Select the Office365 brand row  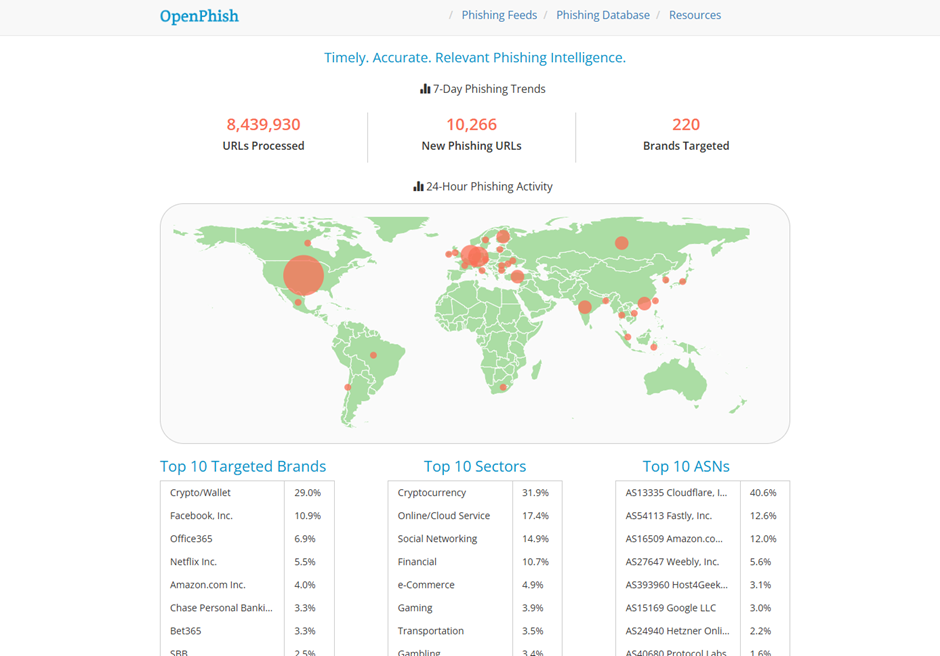point(247,538)
